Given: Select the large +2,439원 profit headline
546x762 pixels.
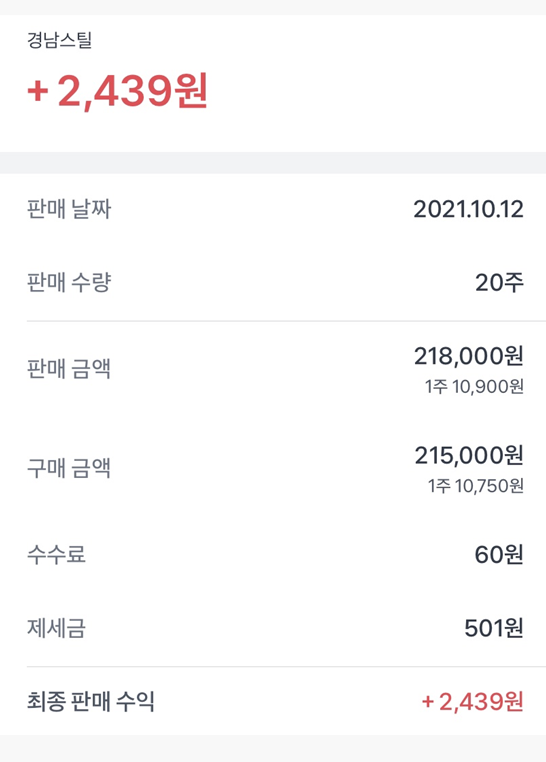Looking at the screenshot, I should click(118, 91).
